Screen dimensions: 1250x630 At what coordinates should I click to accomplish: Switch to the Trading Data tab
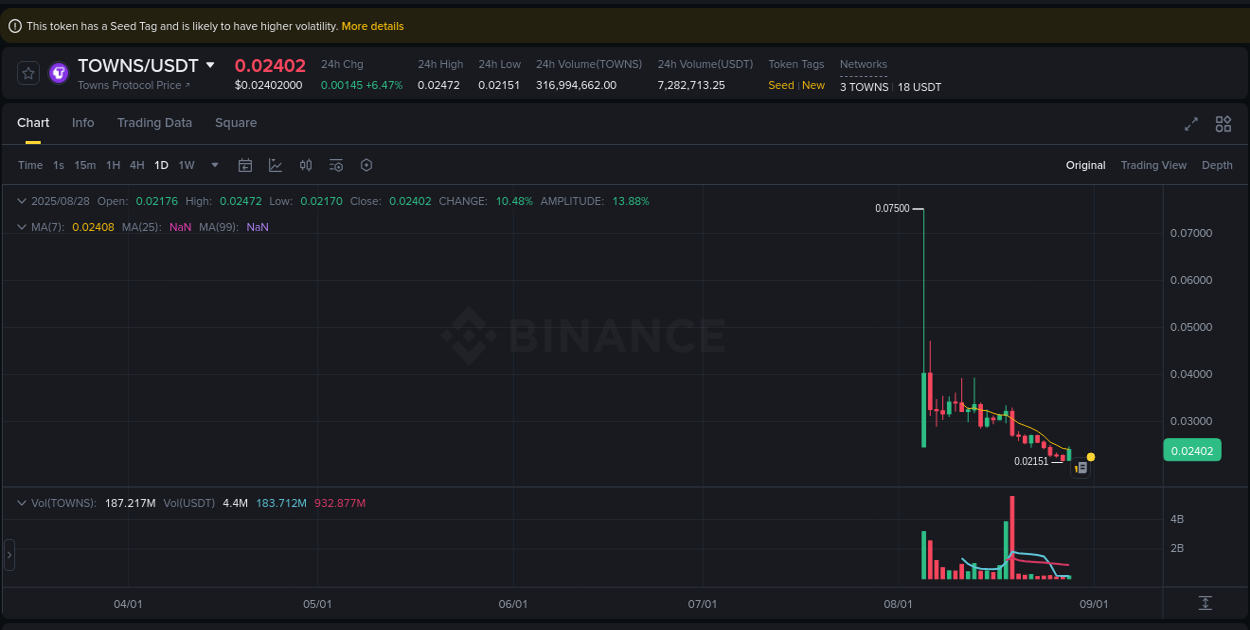coord(154,122)
